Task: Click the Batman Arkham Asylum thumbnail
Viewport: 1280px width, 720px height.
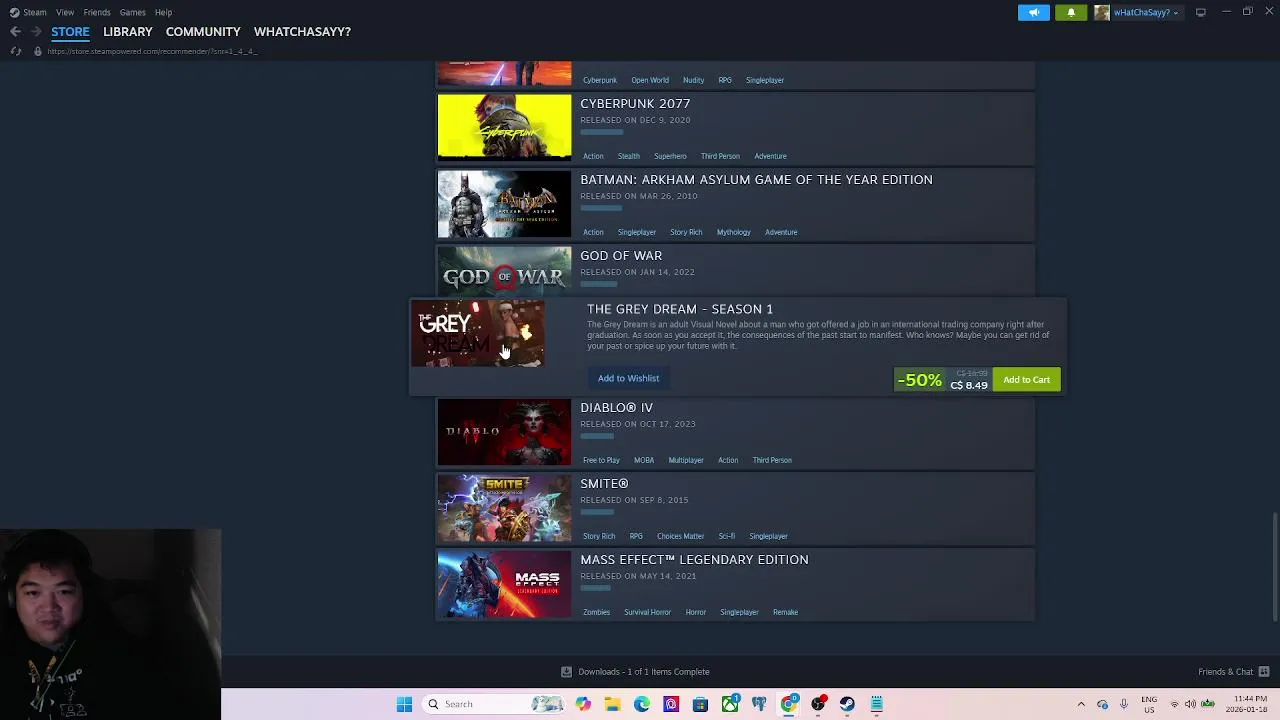Action: coord(504,204)
